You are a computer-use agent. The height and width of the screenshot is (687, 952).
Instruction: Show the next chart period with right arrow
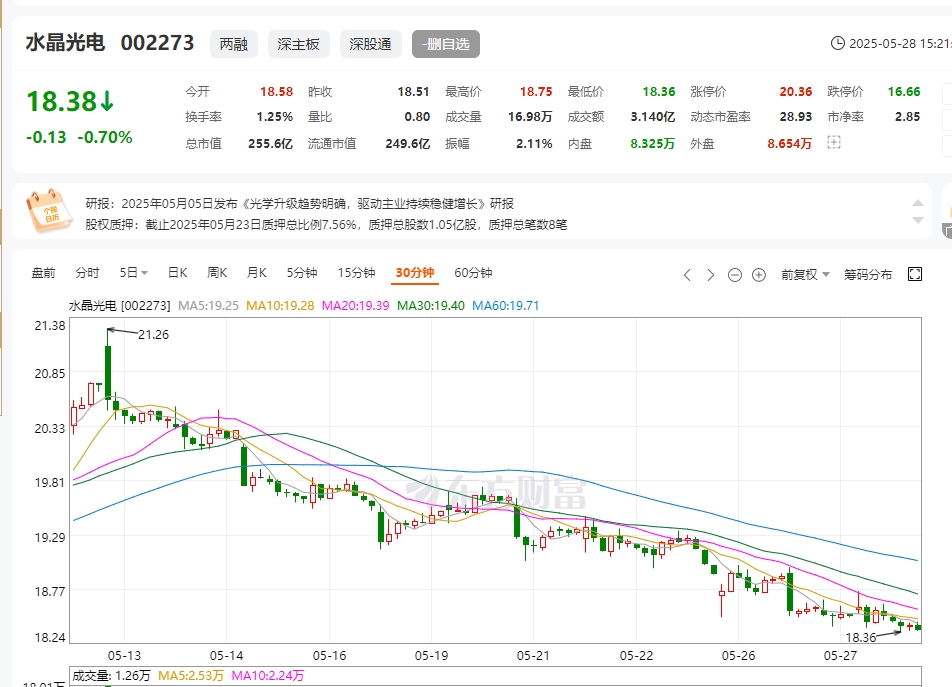tap(710, 275)
